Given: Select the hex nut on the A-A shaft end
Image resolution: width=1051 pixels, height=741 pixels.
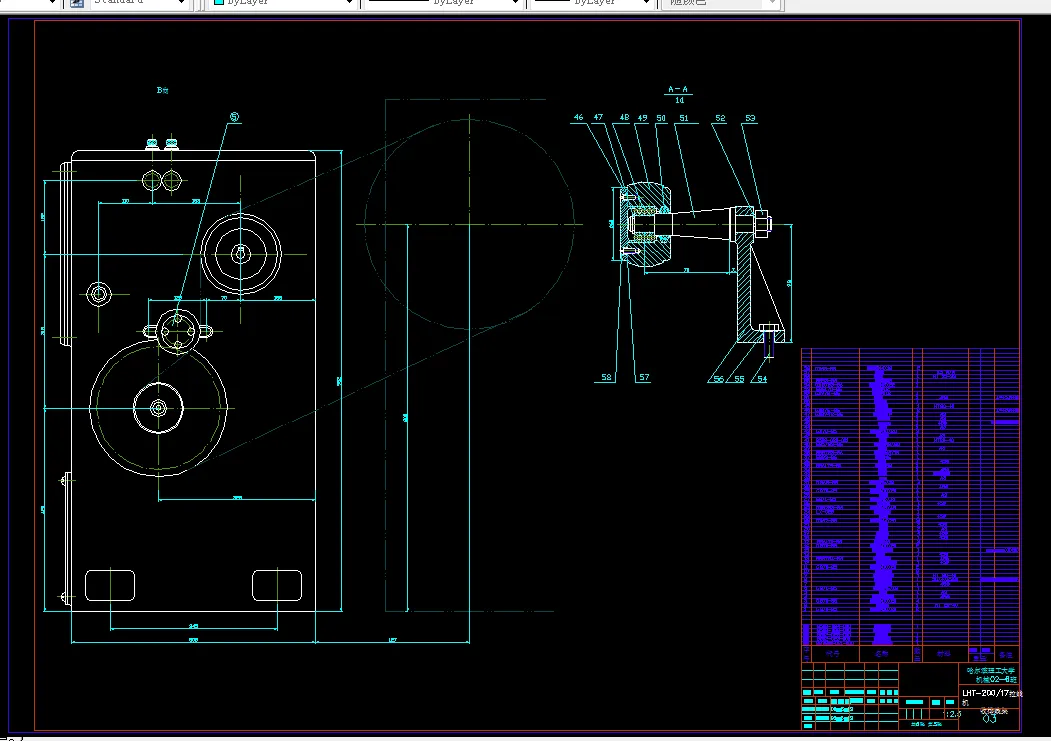Looking at the screenshot, I should (763, 224).
